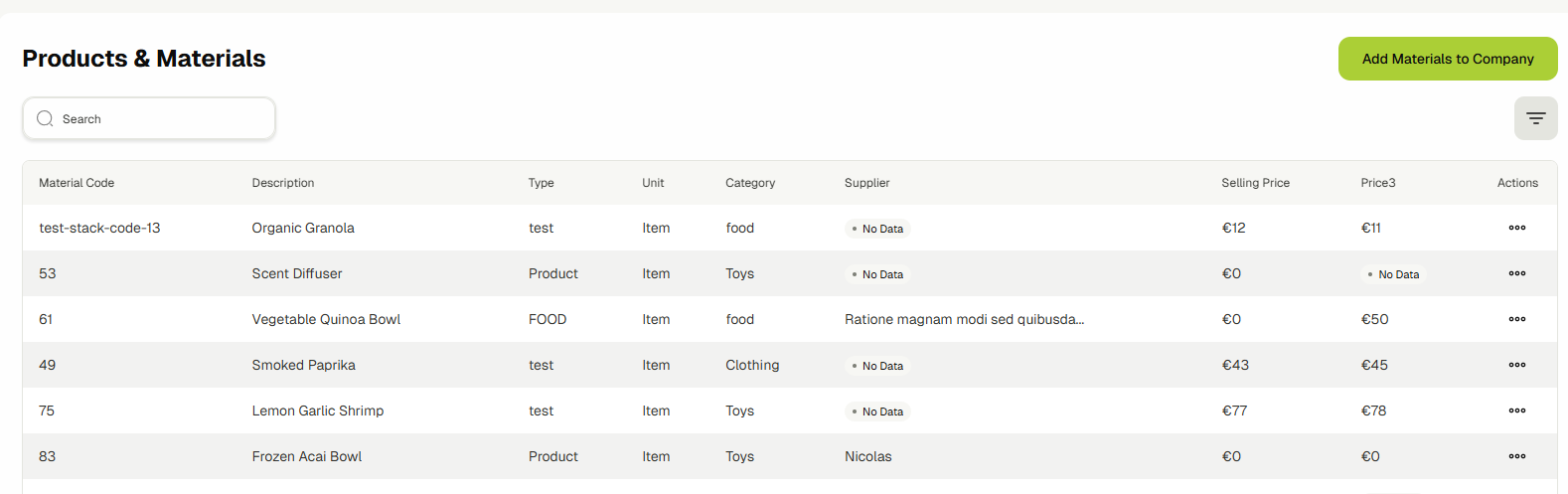
Task: Click the search magnifier icon
Action: (45, 118)
